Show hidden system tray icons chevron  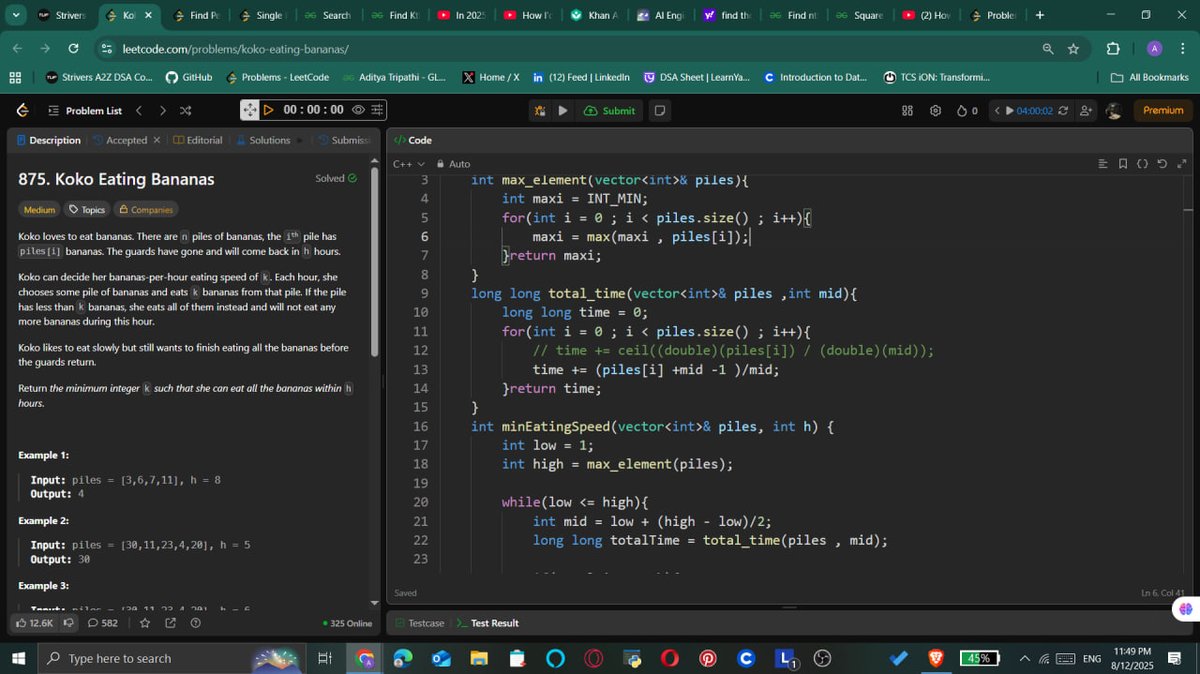1025,658
